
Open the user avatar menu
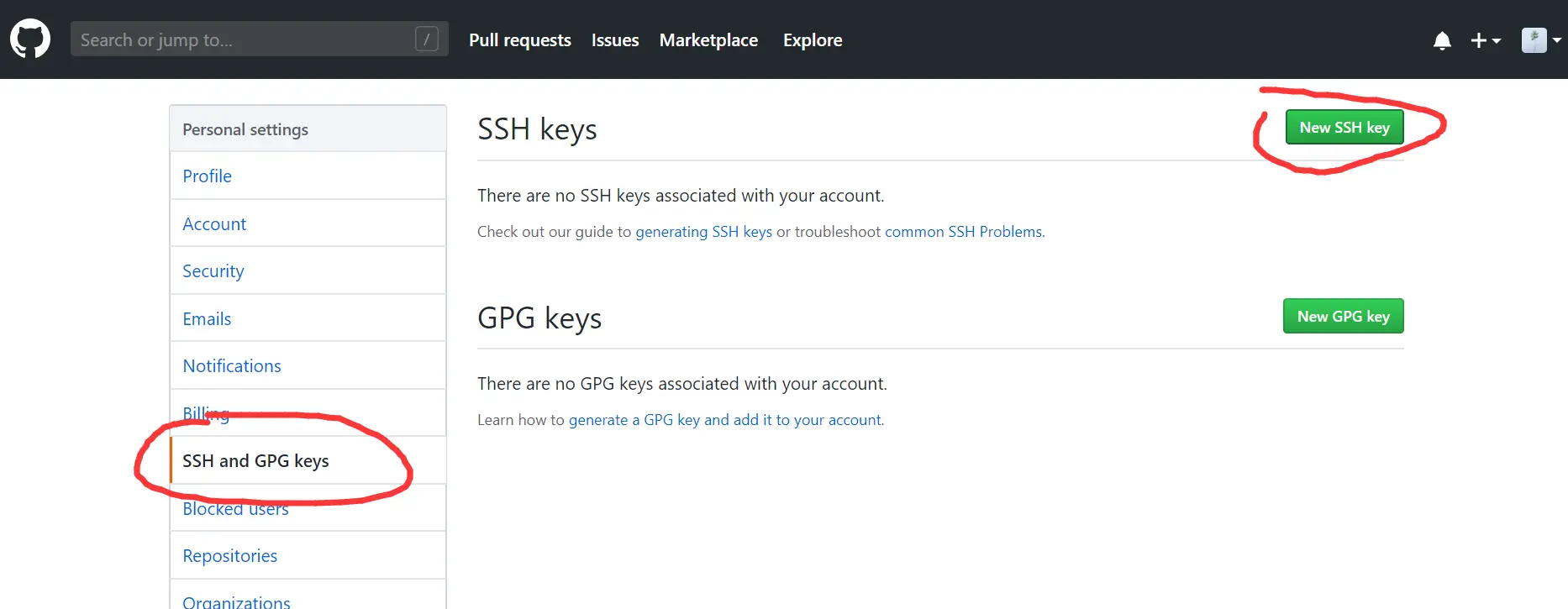click(x=1540, y=40)
